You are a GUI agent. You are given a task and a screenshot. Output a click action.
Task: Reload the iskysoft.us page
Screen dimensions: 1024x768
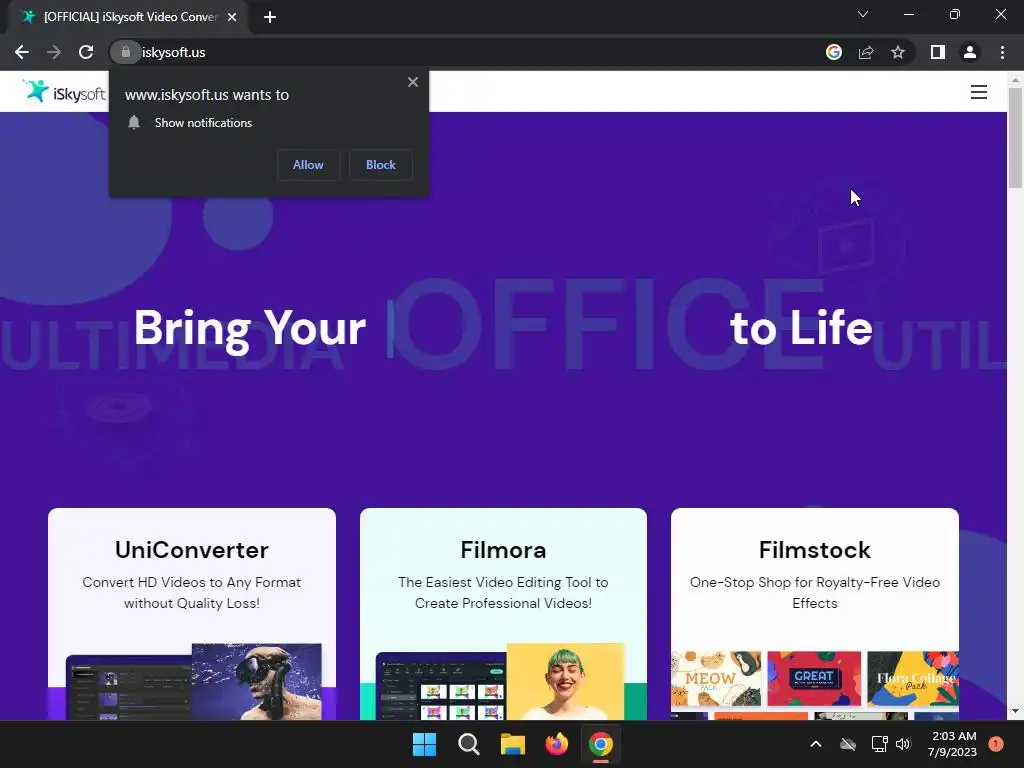tap(86, 52)
